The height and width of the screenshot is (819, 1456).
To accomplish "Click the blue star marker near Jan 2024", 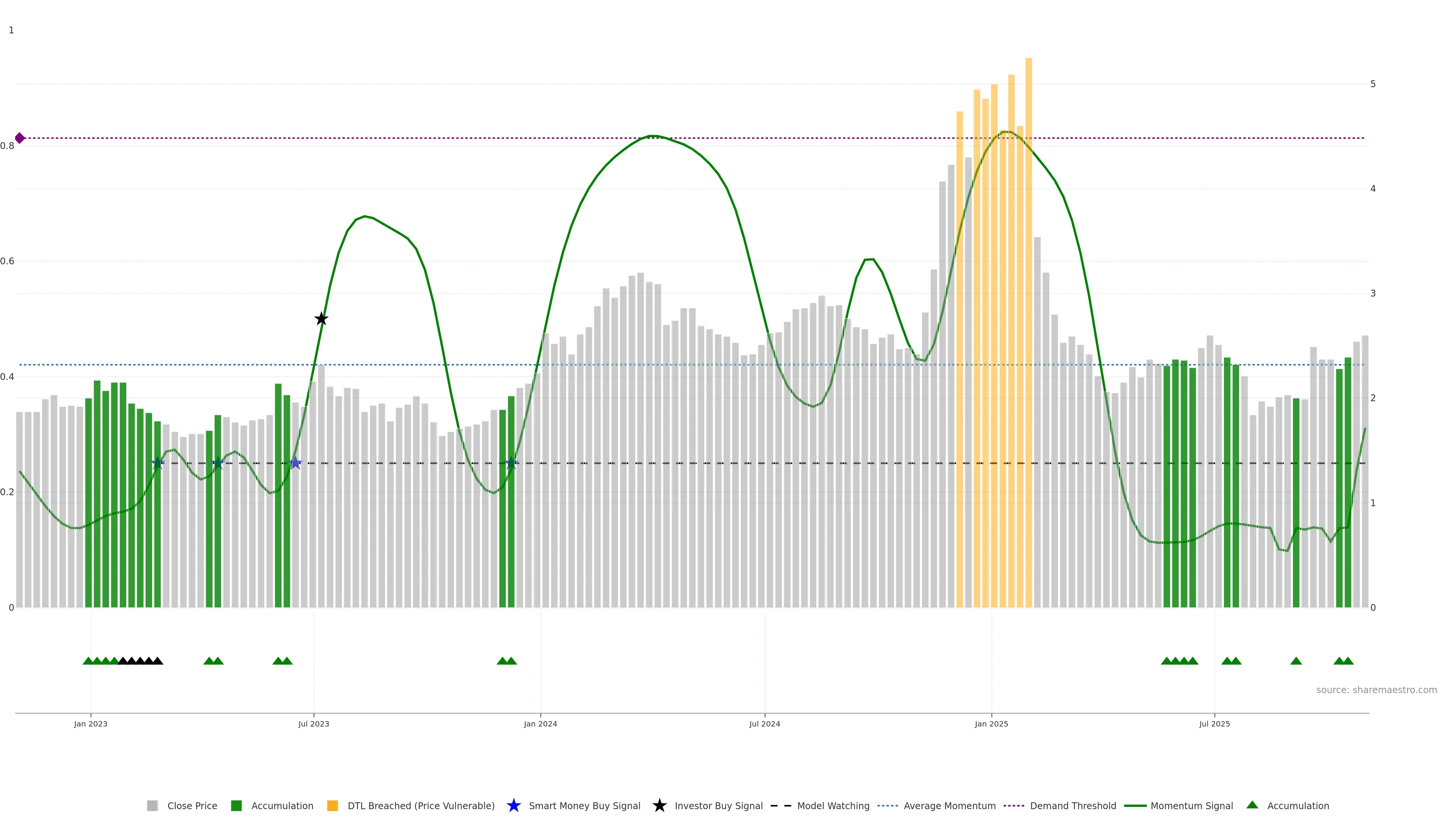I will click(511, 463).
